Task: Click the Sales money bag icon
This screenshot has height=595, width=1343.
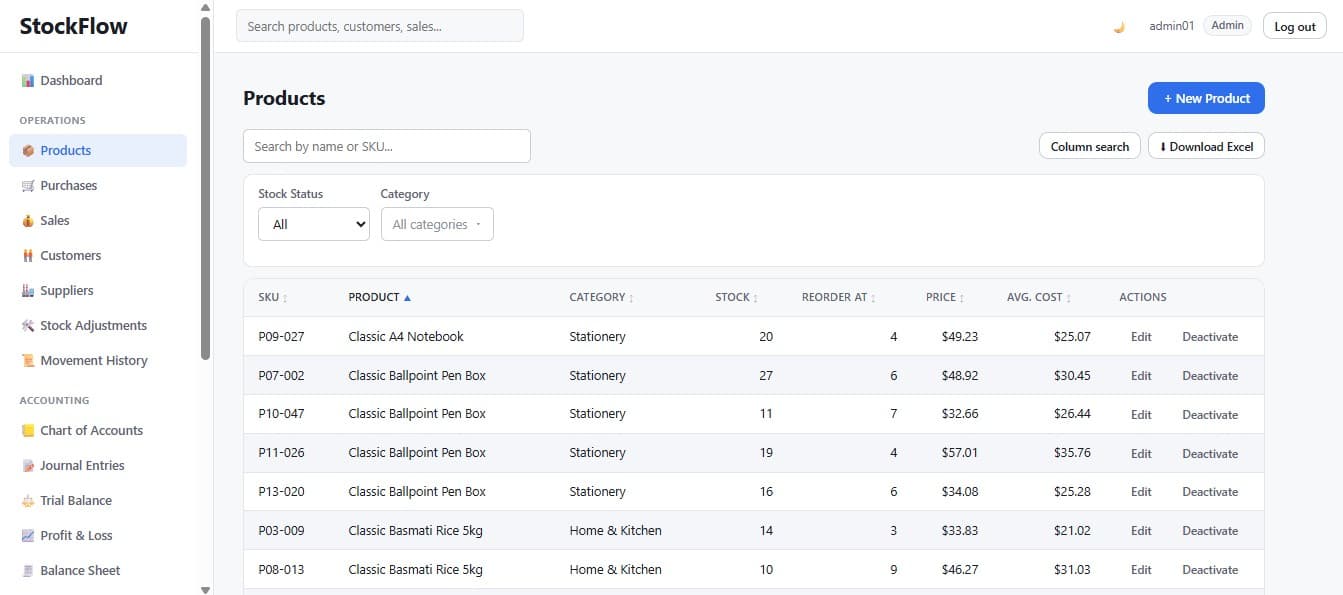Action: pyautogui.click(x=28, y=220)
